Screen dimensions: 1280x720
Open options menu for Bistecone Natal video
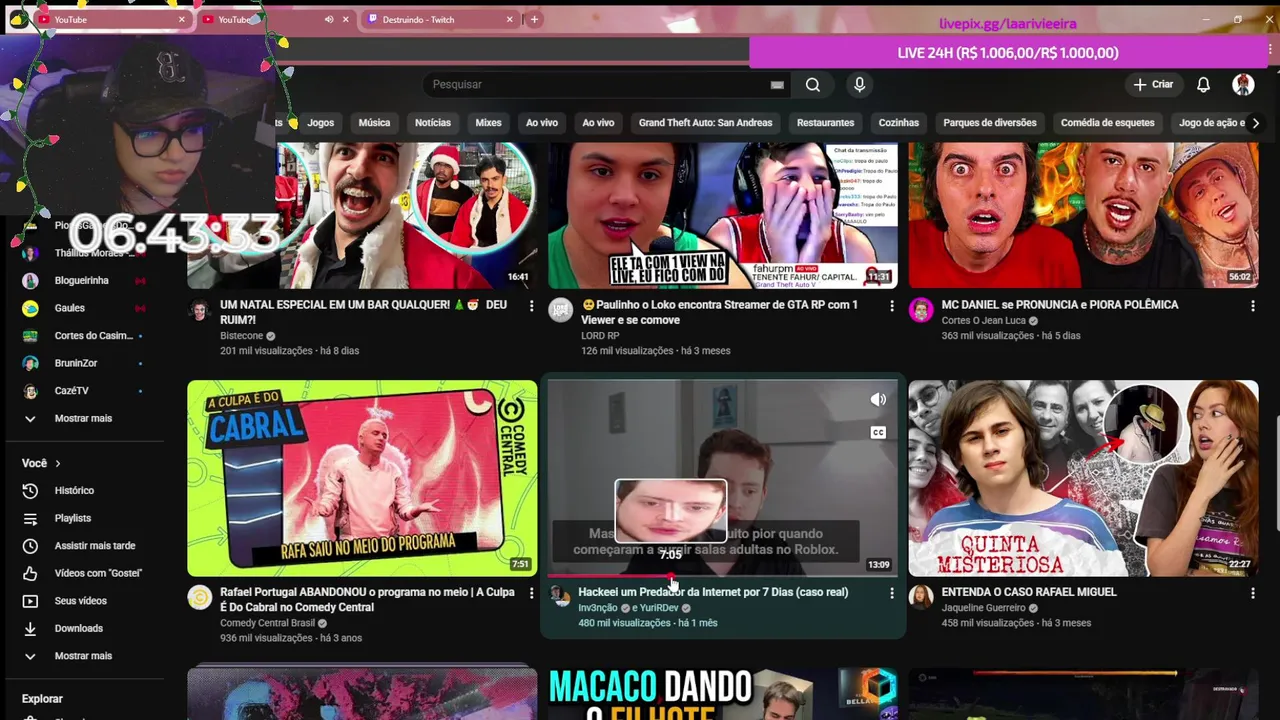531,305
